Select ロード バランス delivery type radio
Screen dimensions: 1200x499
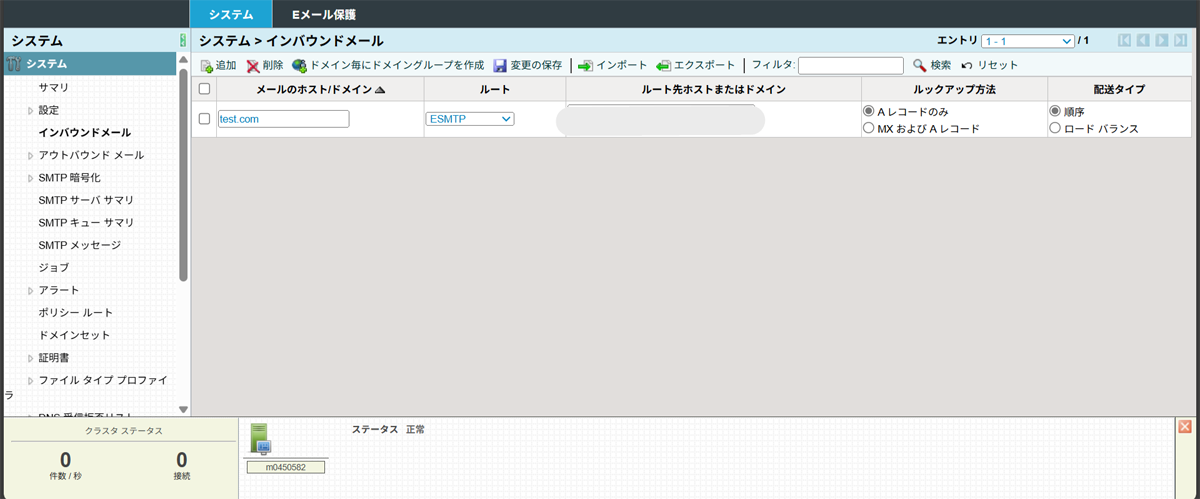click(x=1054, y=129)
